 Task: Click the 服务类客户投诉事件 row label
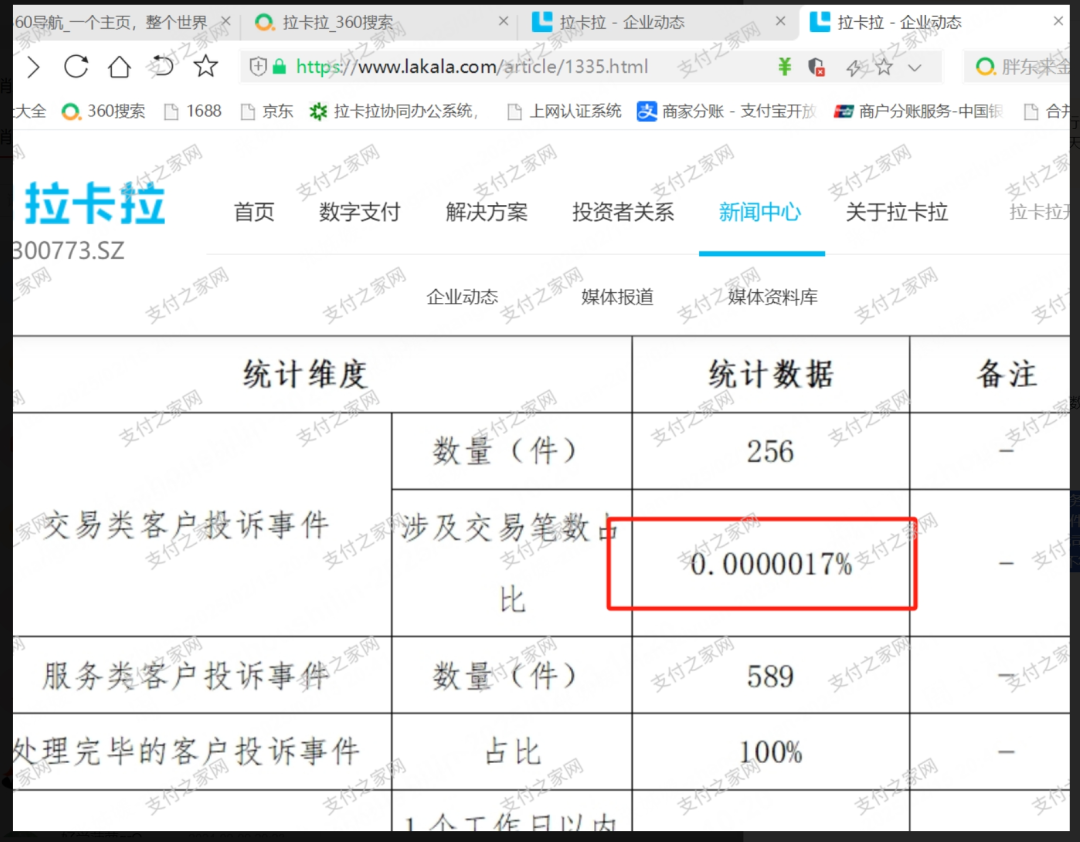pyautogui.click(x=186, y=676)
